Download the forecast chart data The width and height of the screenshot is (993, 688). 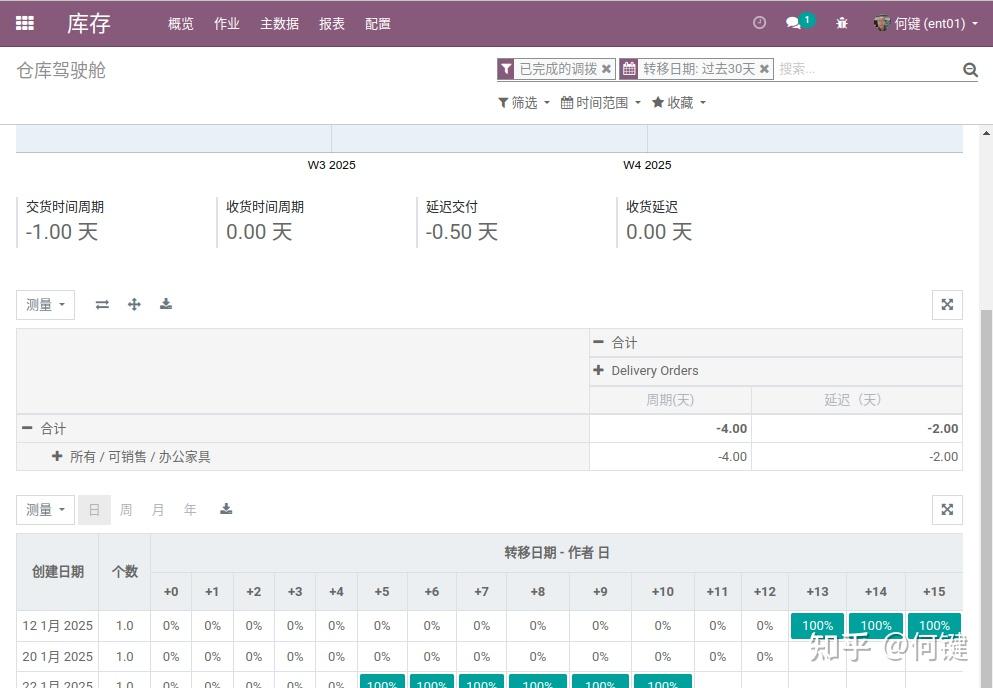226,510
